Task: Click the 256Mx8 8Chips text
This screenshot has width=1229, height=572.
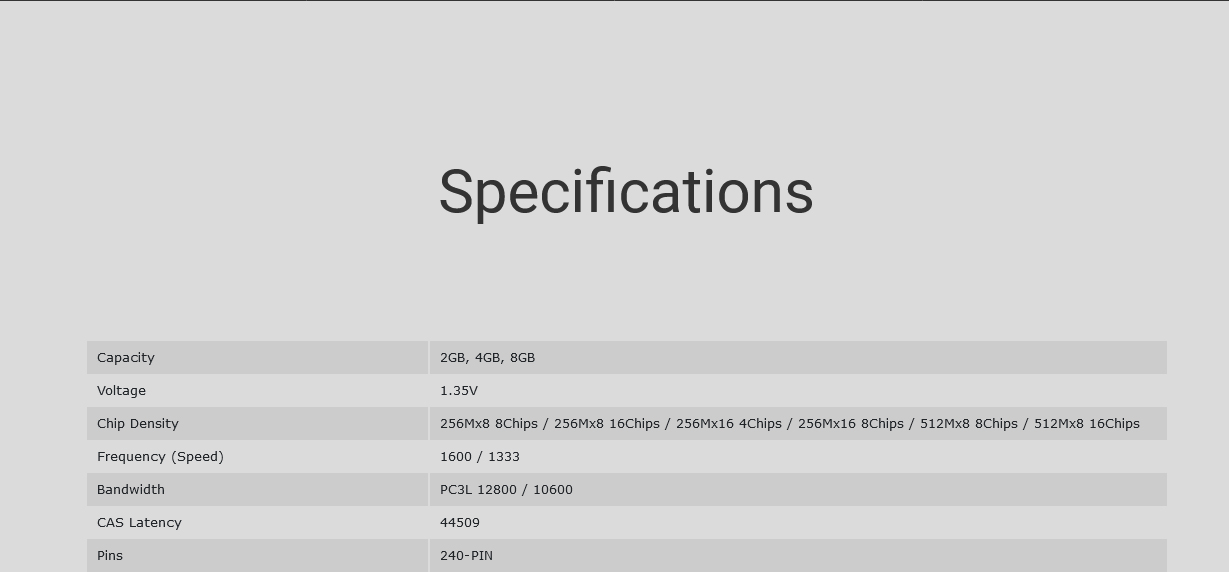Action: point(489,423)
